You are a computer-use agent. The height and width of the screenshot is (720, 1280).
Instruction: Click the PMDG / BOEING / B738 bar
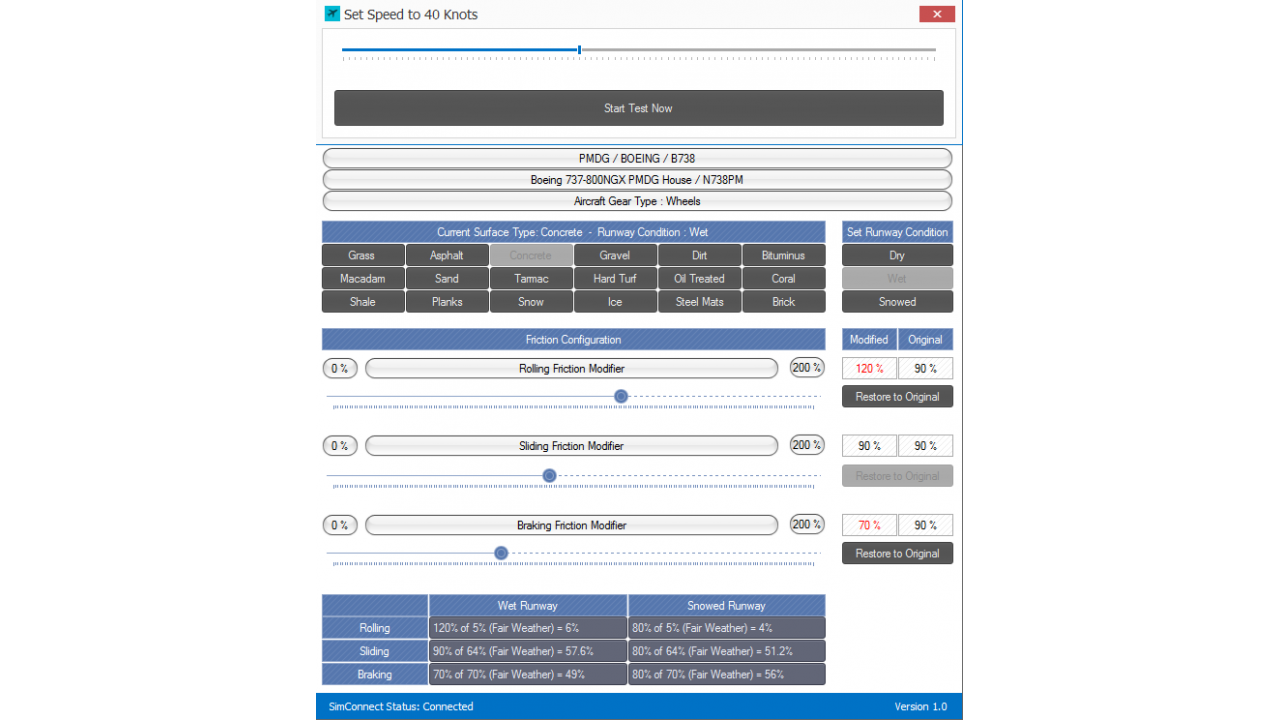637,158
